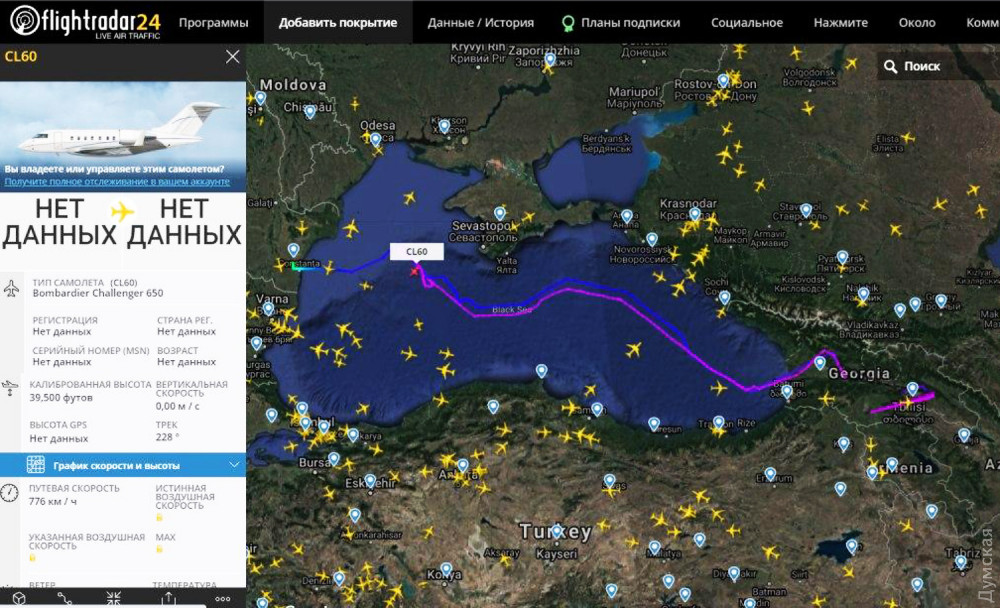Close the CL60 flight details panel

click(x=232, y=57)
